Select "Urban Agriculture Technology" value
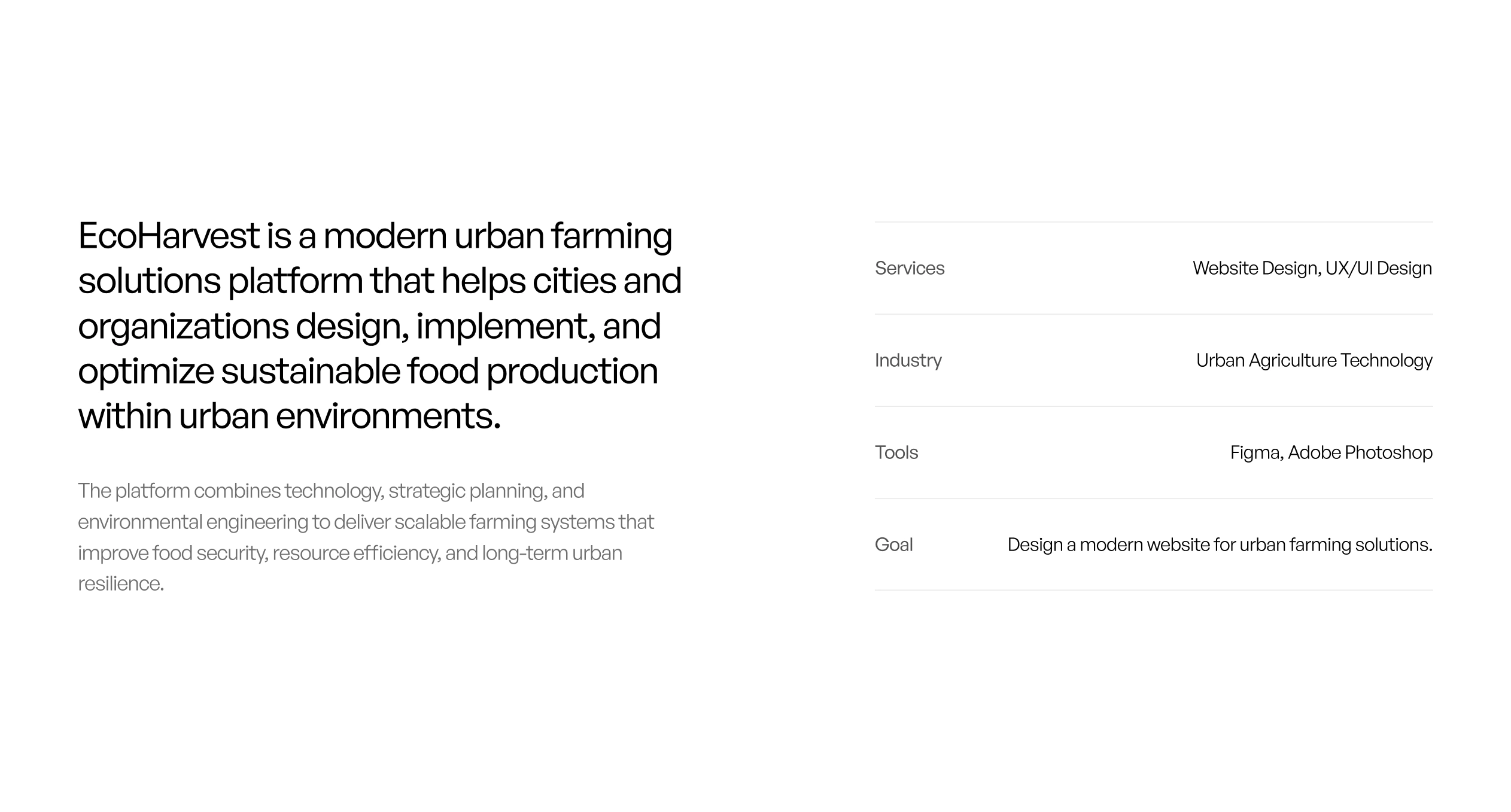The height and width of the screenshot is (812, 1511). coord(1314,360)
